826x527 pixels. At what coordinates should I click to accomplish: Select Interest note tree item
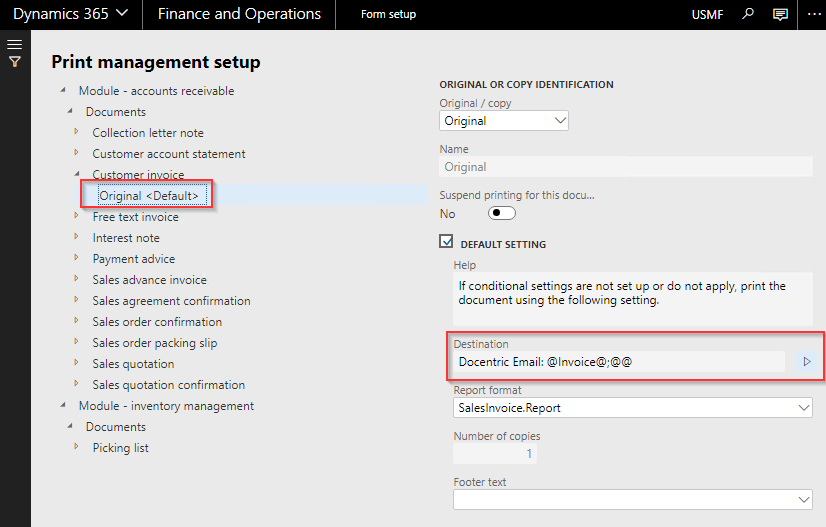pos(126,238)
